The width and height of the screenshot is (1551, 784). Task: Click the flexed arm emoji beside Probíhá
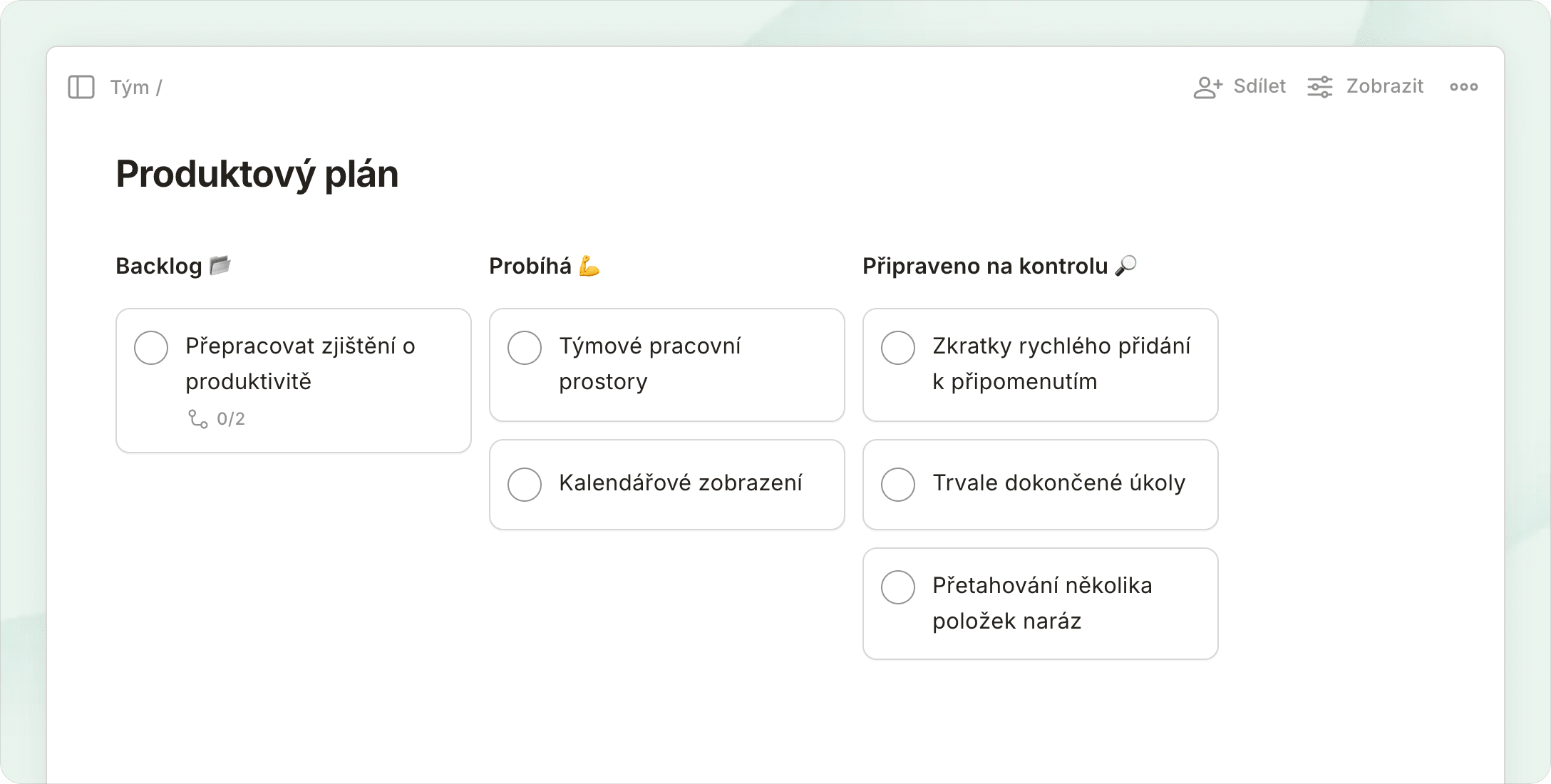coord(589,266)
